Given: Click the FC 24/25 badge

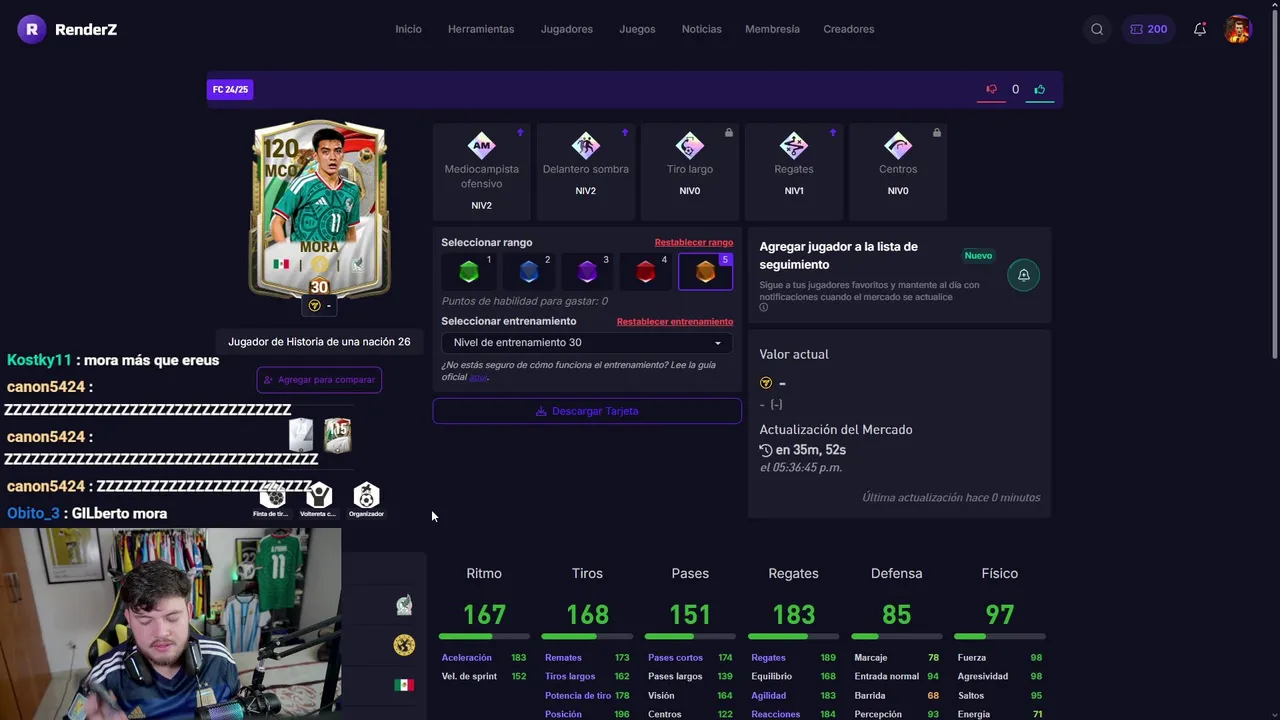Looking at the screenshot, I should 230,89.
